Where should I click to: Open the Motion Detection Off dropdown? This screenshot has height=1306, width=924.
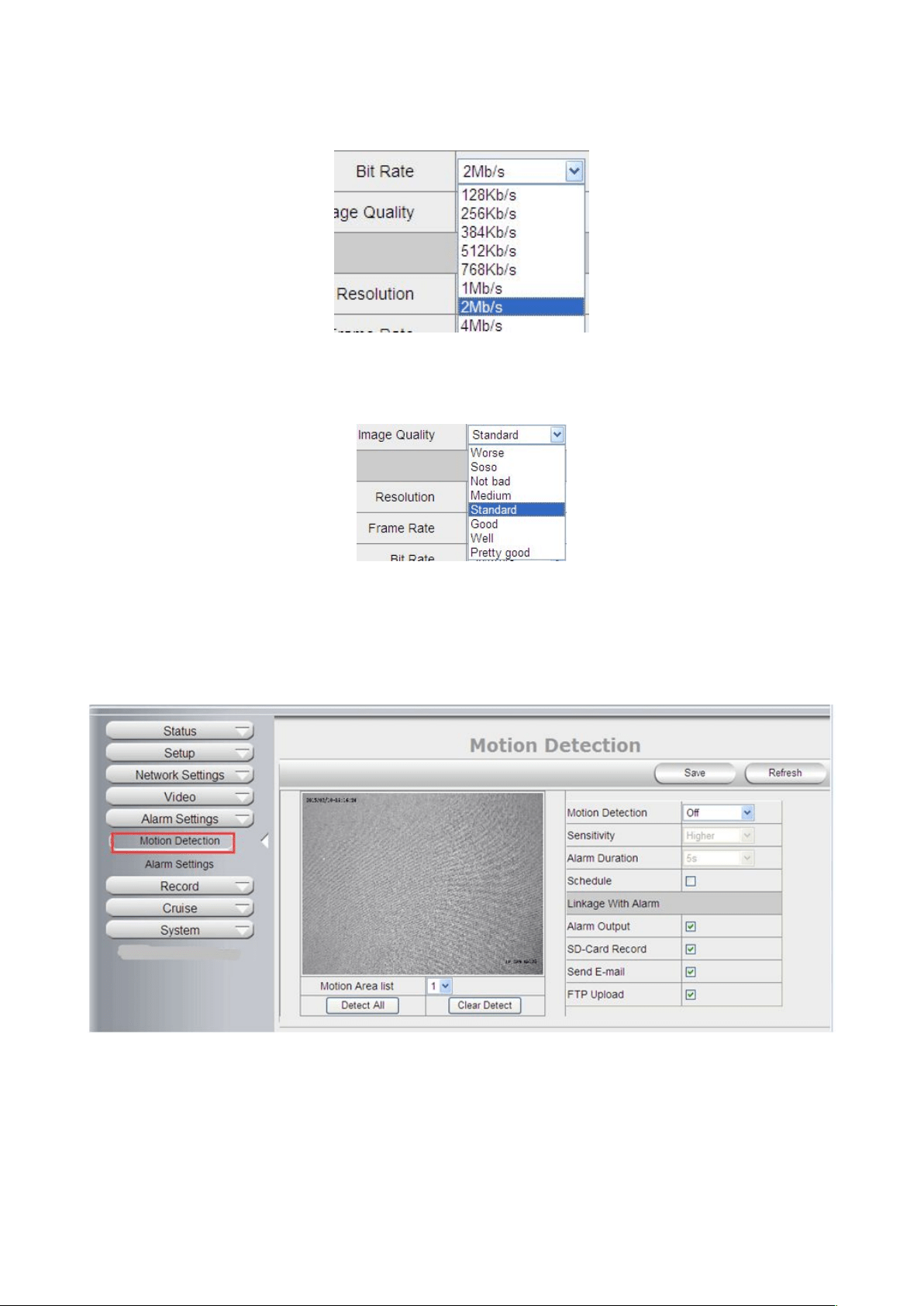719,812
